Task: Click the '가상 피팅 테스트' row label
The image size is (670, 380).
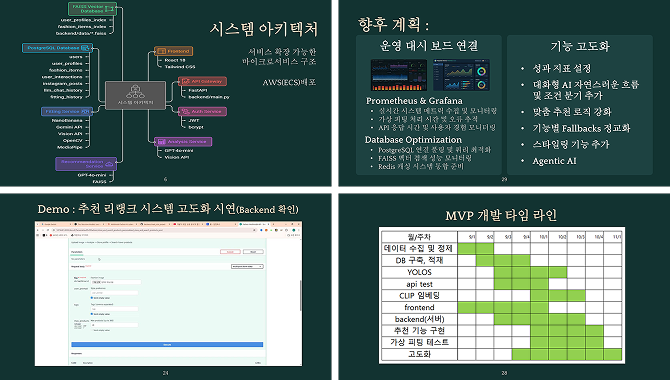Action: 419,342
